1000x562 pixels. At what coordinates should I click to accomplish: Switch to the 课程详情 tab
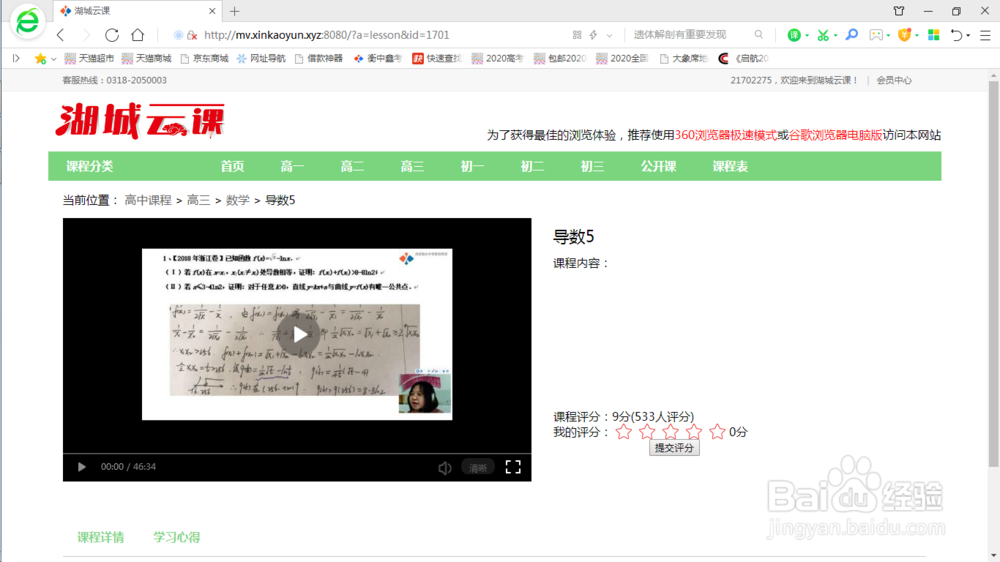pos(101,537)
